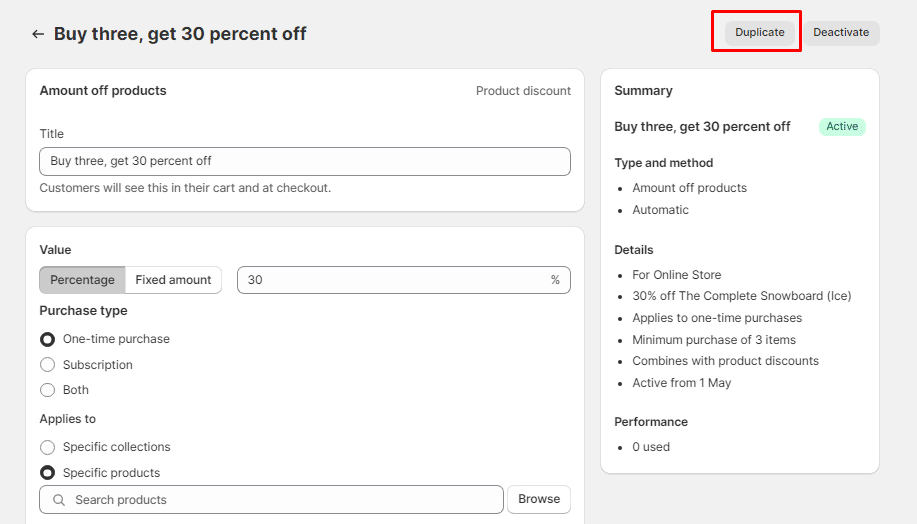Screen dimensions: 917x524
Task: Select Specific products radio button
Action: pyautogui.click(x=47, y=473)
